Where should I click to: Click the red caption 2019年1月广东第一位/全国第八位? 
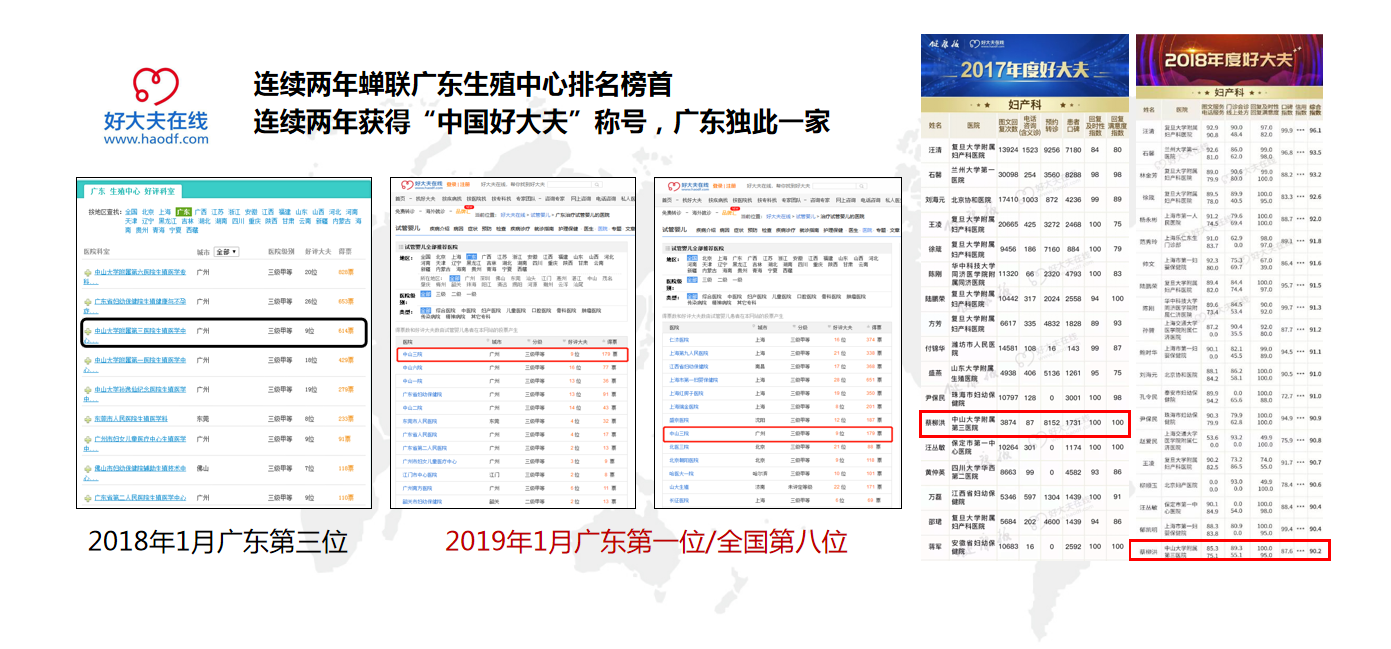coord(646,541)
